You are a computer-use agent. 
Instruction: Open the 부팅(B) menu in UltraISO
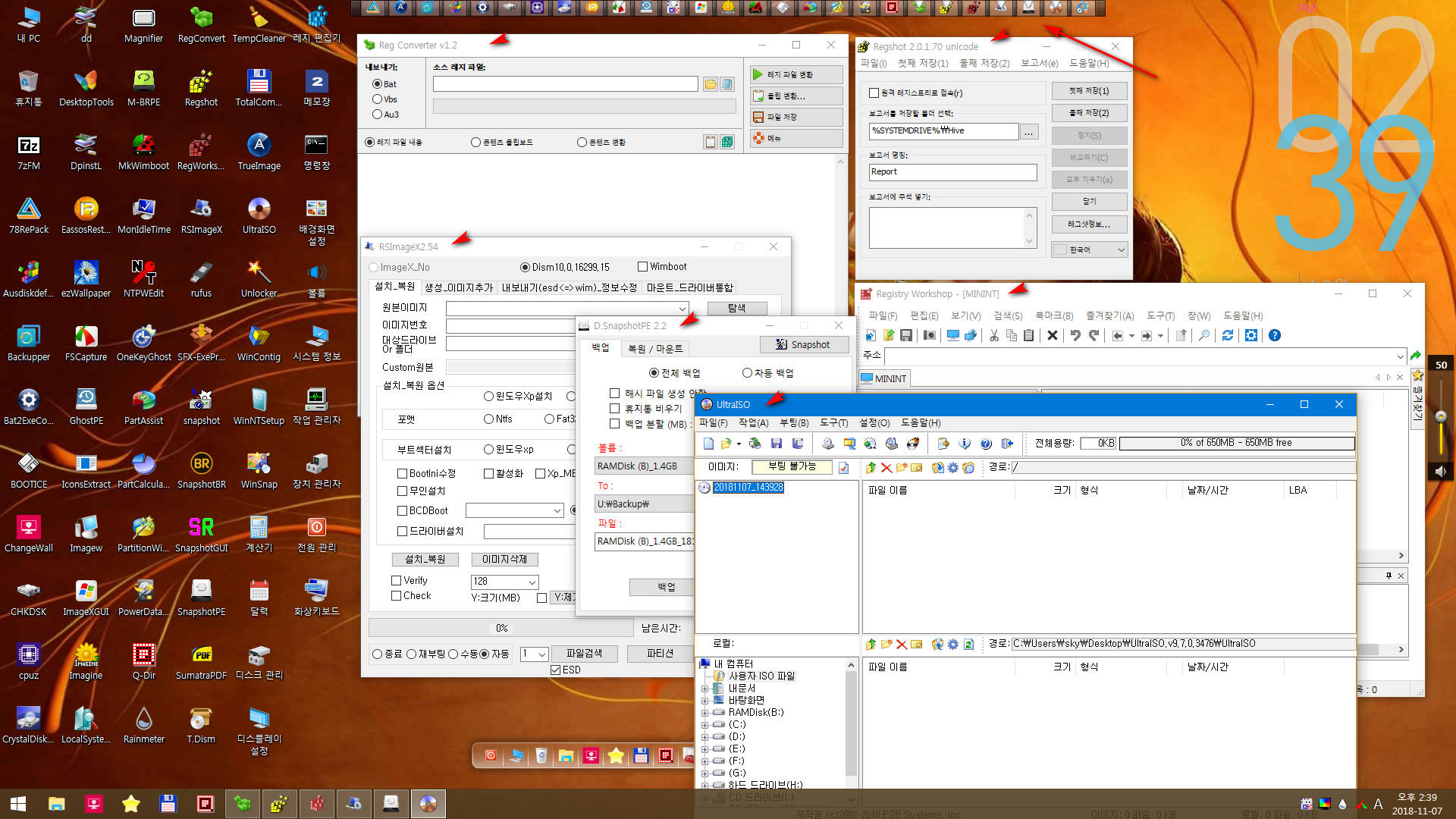coord(794,423)
